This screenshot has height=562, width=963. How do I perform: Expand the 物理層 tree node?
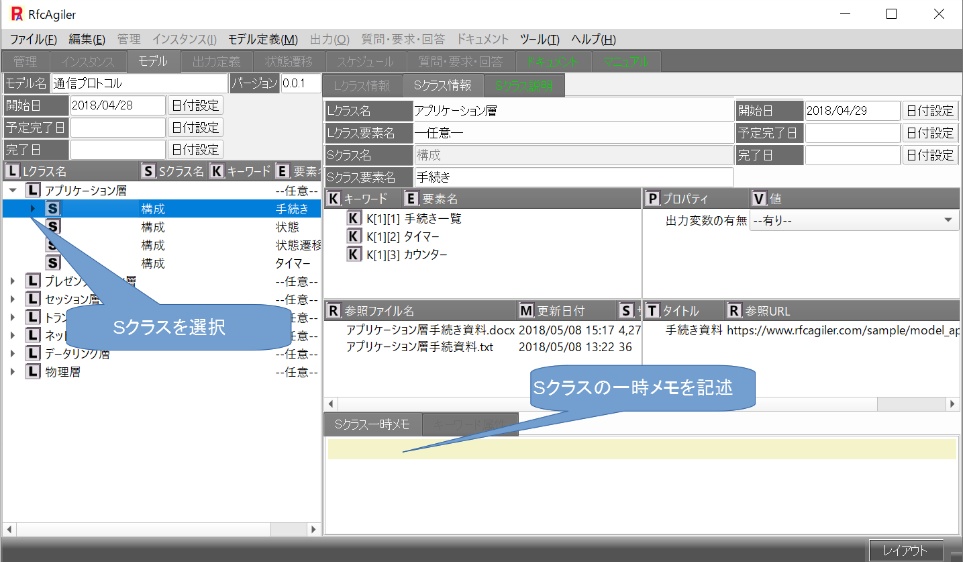(12, 372)
